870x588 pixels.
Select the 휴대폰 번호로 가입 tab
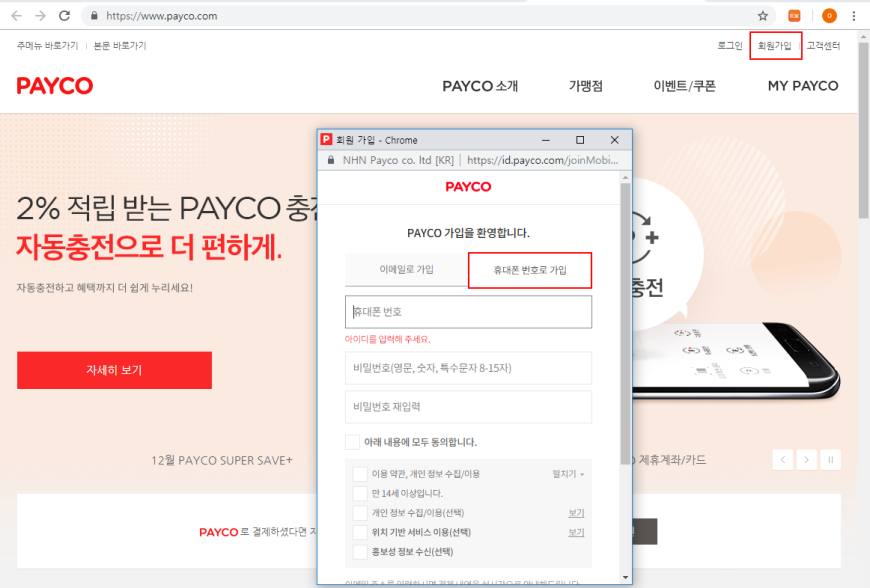pyautogui.click(x=530, y=270)
